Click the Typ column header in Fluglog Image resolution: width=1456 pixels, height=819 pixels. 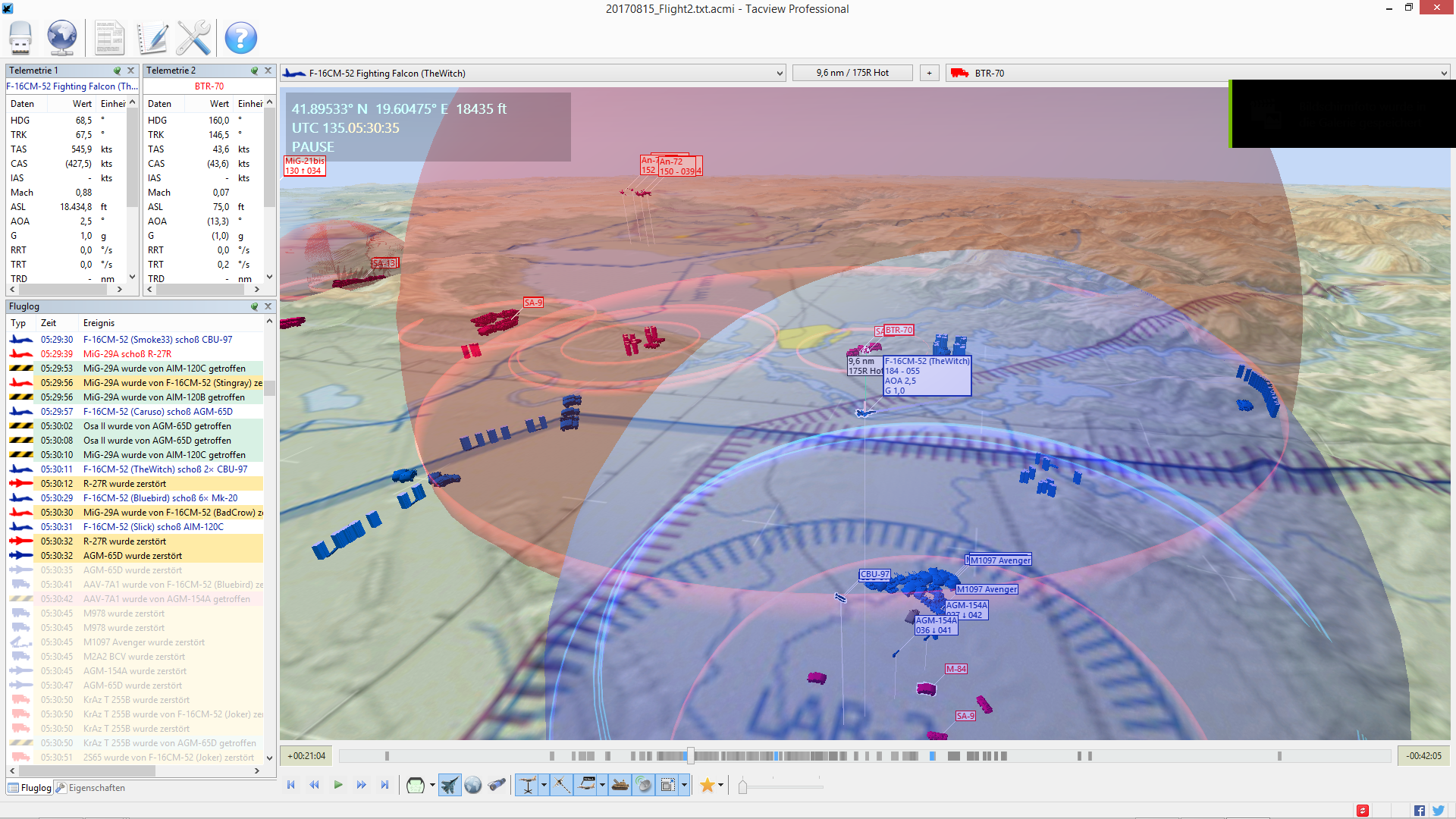(18, 323)
